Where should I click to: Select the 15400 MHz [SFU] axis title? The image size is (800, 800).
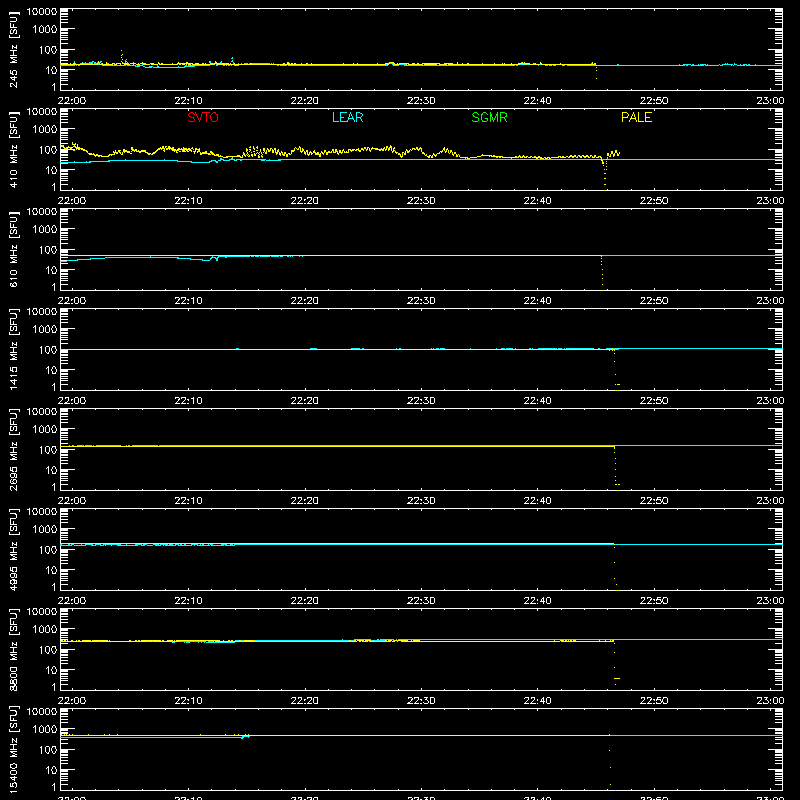point(13,750)
